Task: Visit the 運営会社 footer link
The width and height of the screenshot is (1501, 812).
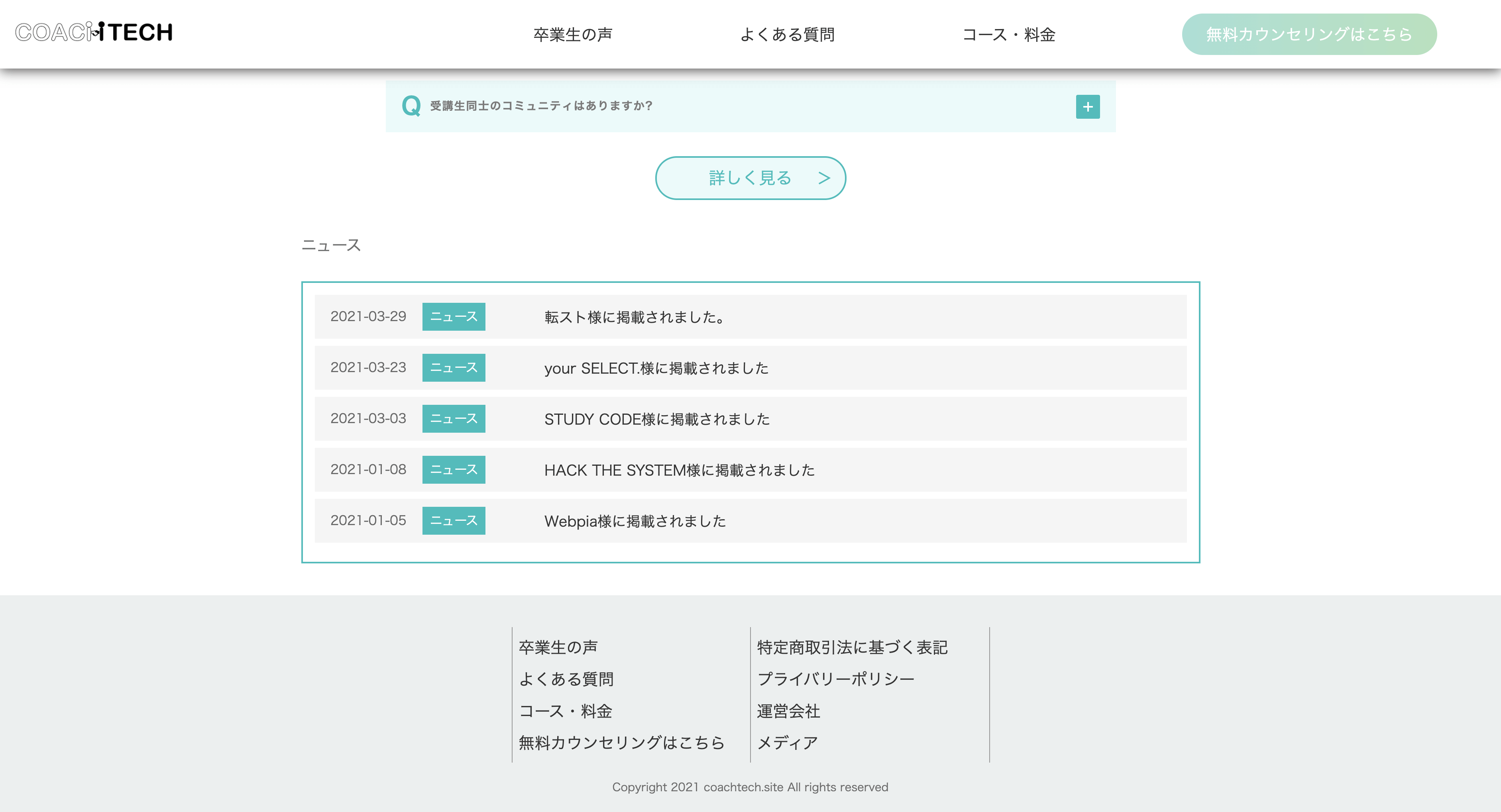Action: [788, 711]
